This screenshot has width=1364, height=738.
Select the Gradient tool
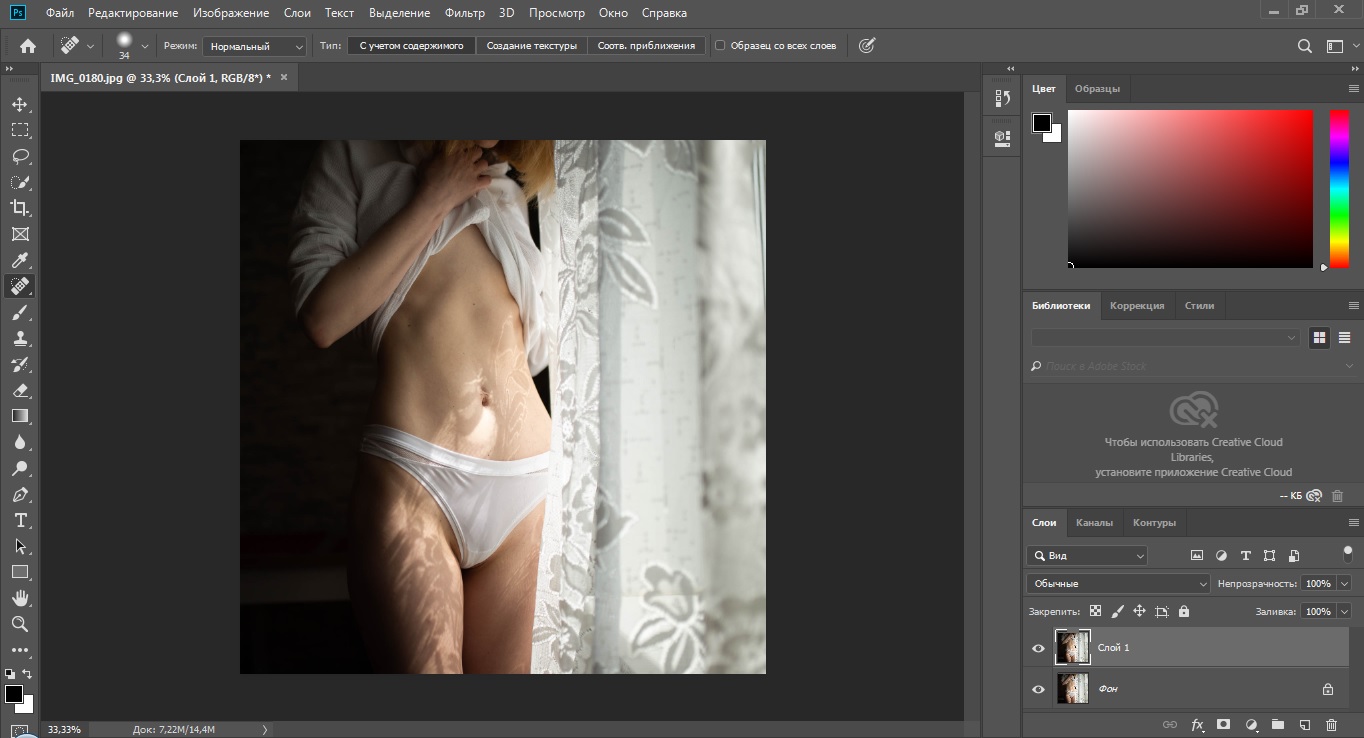[x=20, y=416]
